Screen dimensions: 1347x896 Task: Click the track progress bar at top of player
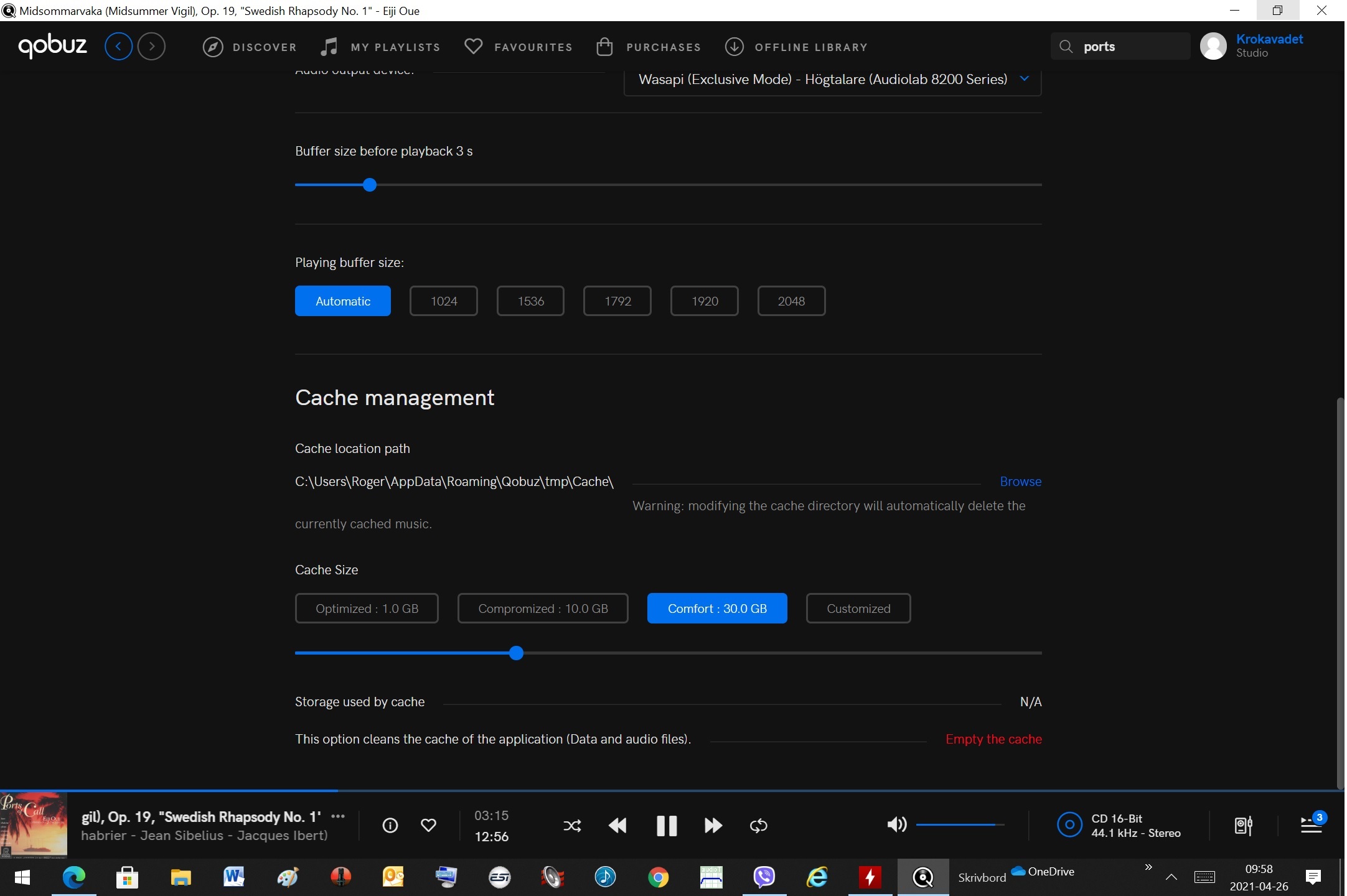(x=672, y=791)
